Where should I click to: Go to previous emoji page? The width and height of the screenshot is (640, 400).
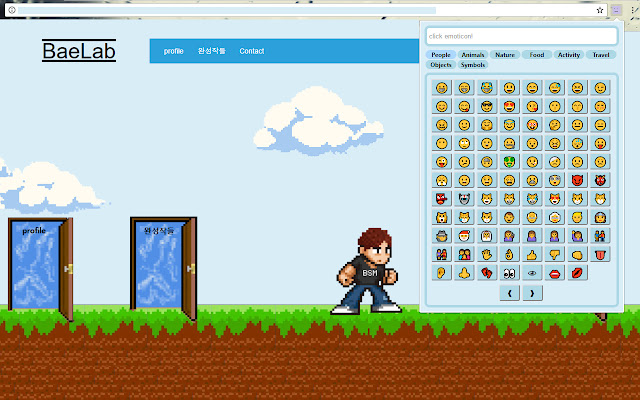509,293
